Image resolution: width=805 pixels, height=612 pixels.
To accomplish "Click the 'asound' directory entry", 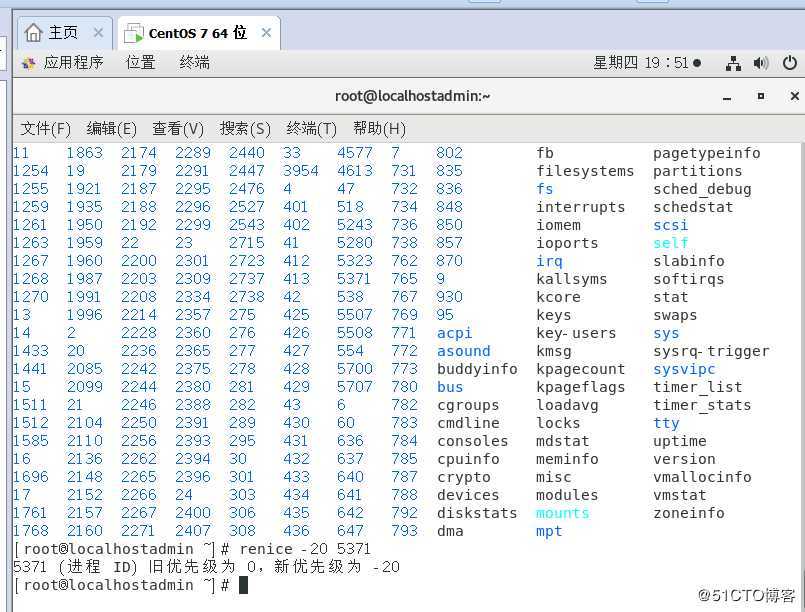I will tap(464, 351).
